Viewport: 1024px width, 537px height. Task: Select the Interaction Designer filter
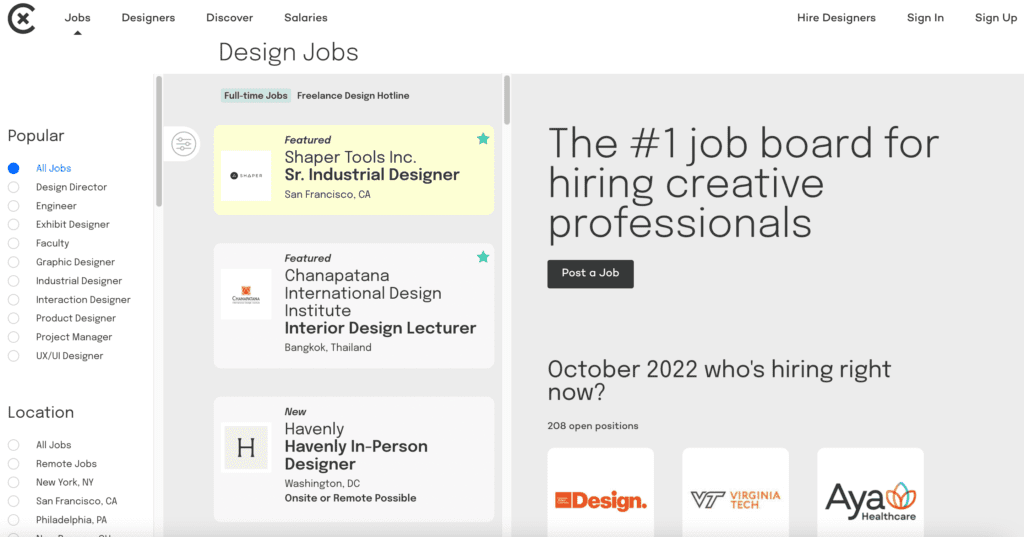click(14, 299)
